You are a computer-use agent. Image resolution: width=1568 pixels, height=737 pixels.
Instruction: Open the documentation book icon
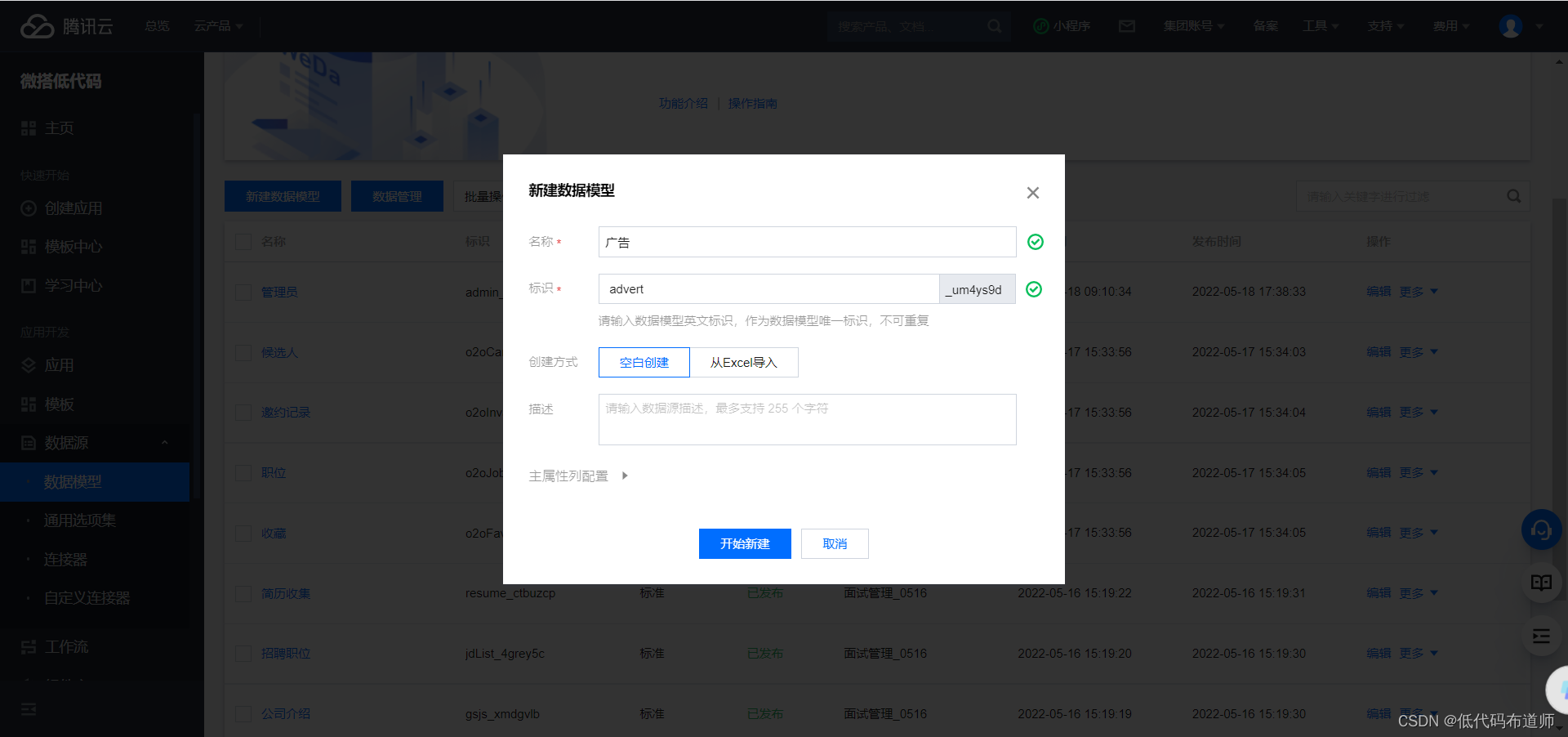coord(1541,583)
